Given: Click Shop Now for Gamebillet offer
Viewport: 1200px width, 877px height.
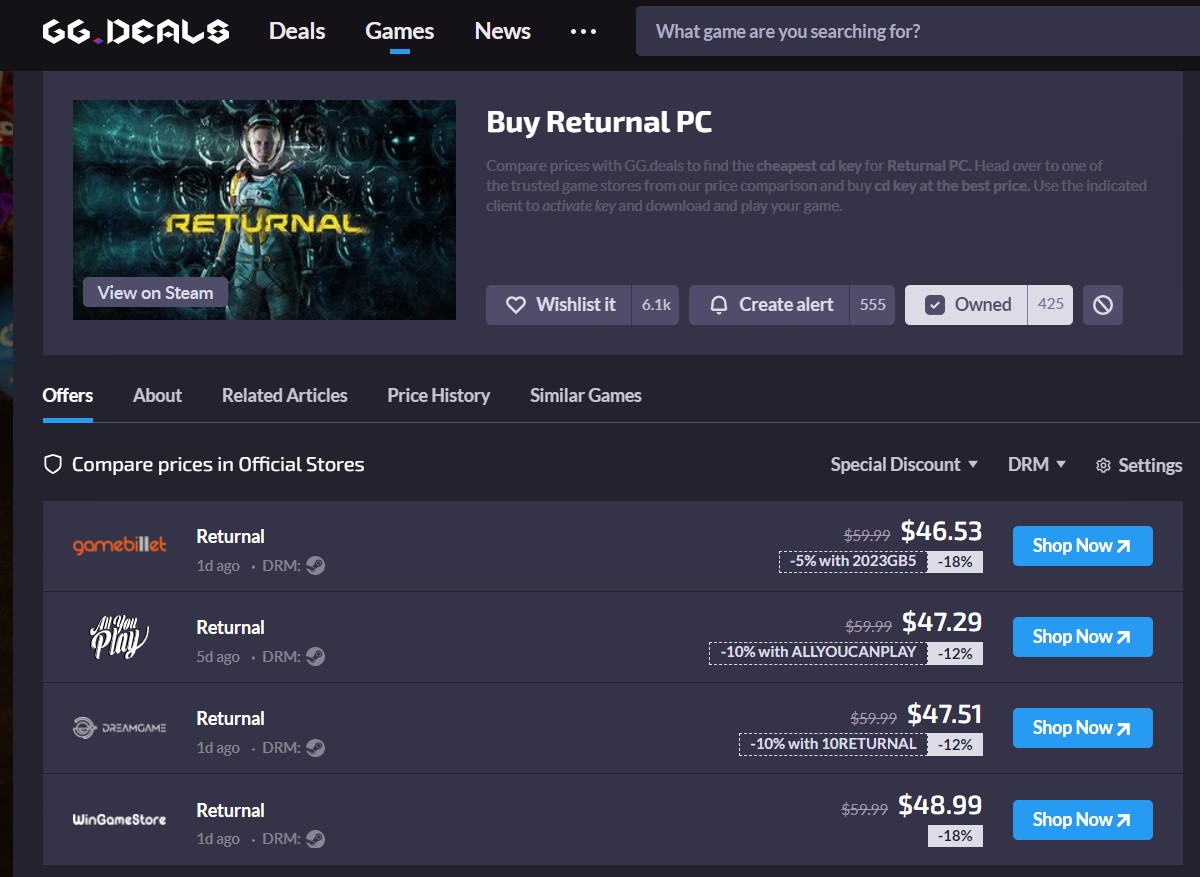Looking at the screenshot, I should tap(1082, 546).
